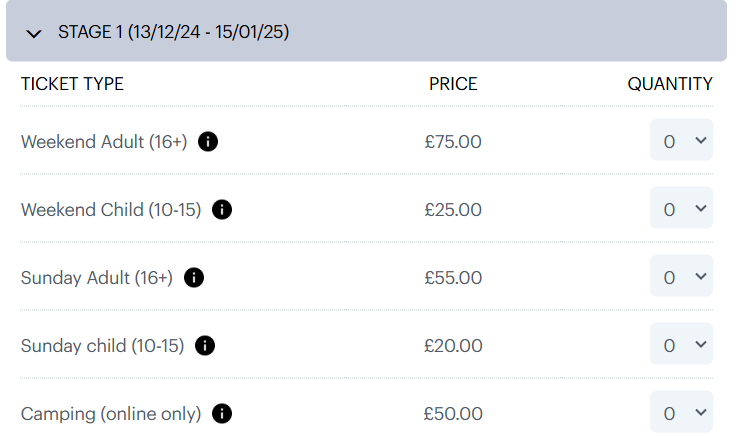Click the £75.00 price
The image size is (756, 436).
tap(453, 142)
